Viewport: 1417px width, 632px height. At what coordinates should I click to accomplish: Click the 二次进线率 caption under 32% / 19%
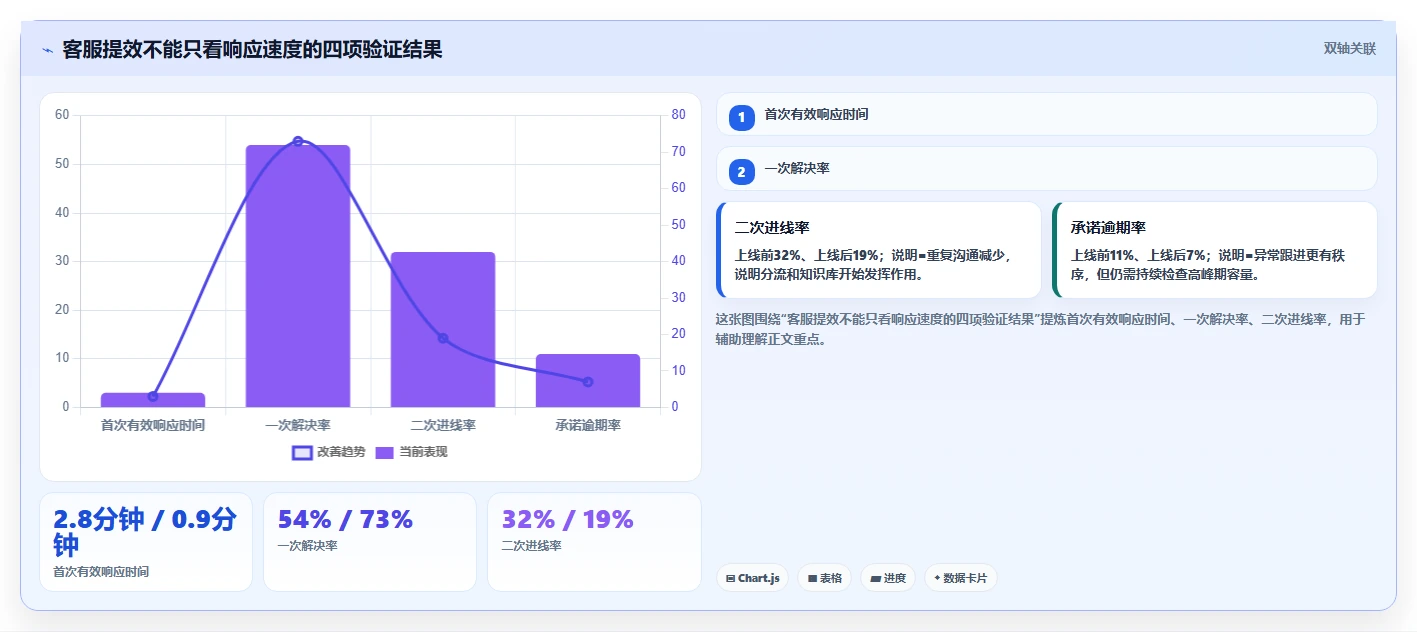click(x=531, y=546)
